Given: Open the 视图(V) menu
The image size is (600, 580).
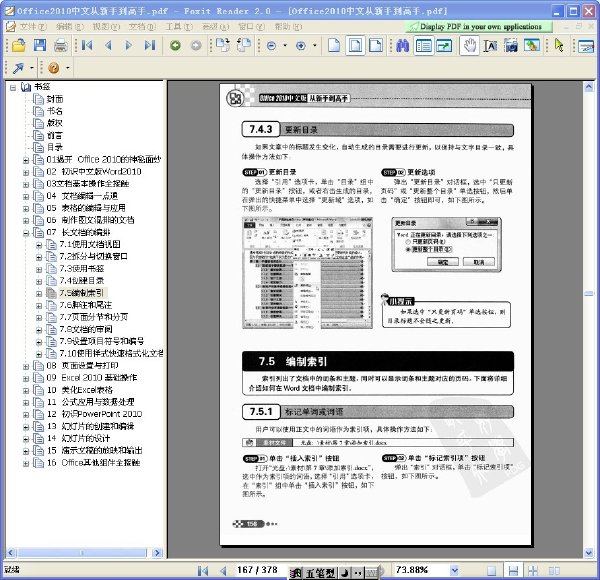Looking at the screenshot, I should 106,26.
